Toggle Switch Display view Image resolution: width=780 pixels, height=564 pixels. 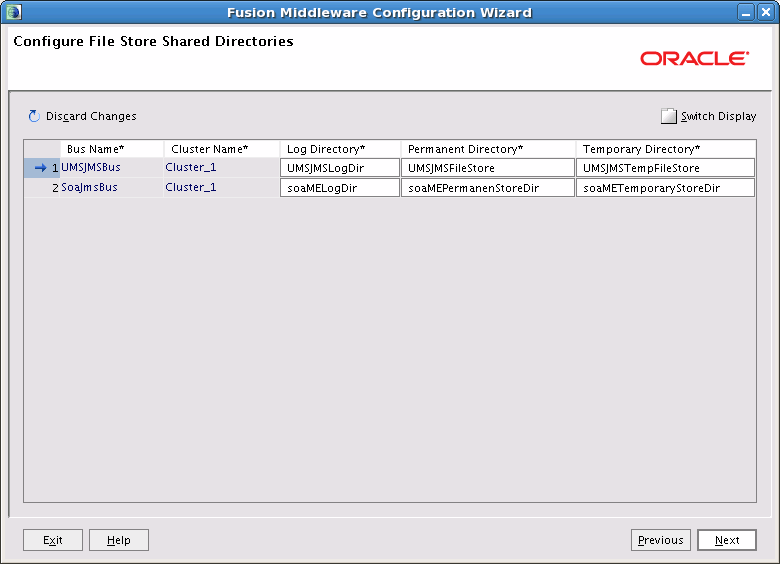(718, 116)
